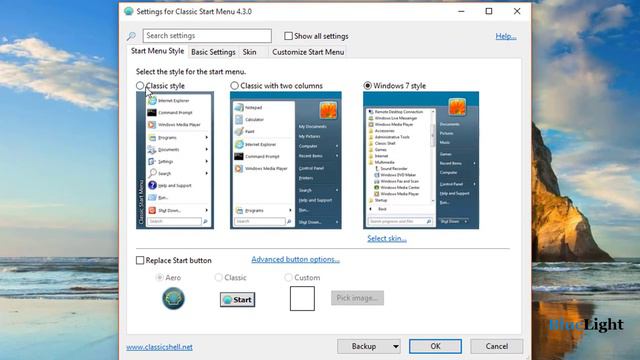640x360 pixels.
Task: Open Advanced button options link
Action: pyautogui.click(x=296, y=260)
